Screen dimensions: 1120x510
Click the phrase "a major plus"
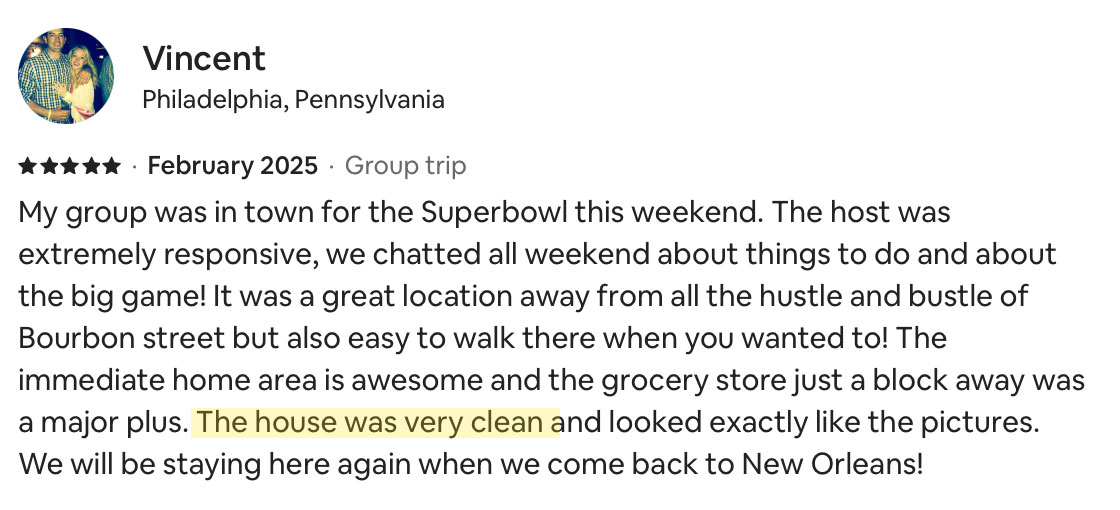[x=100, y=423]
